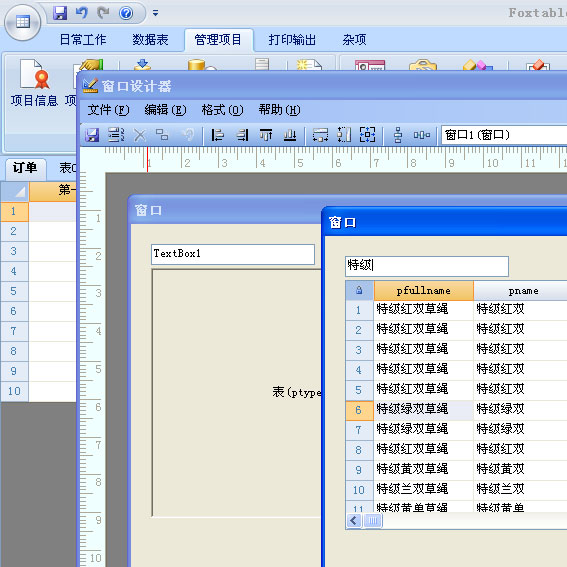Expand quick access toolbar customize arrow

coord(155,13)
